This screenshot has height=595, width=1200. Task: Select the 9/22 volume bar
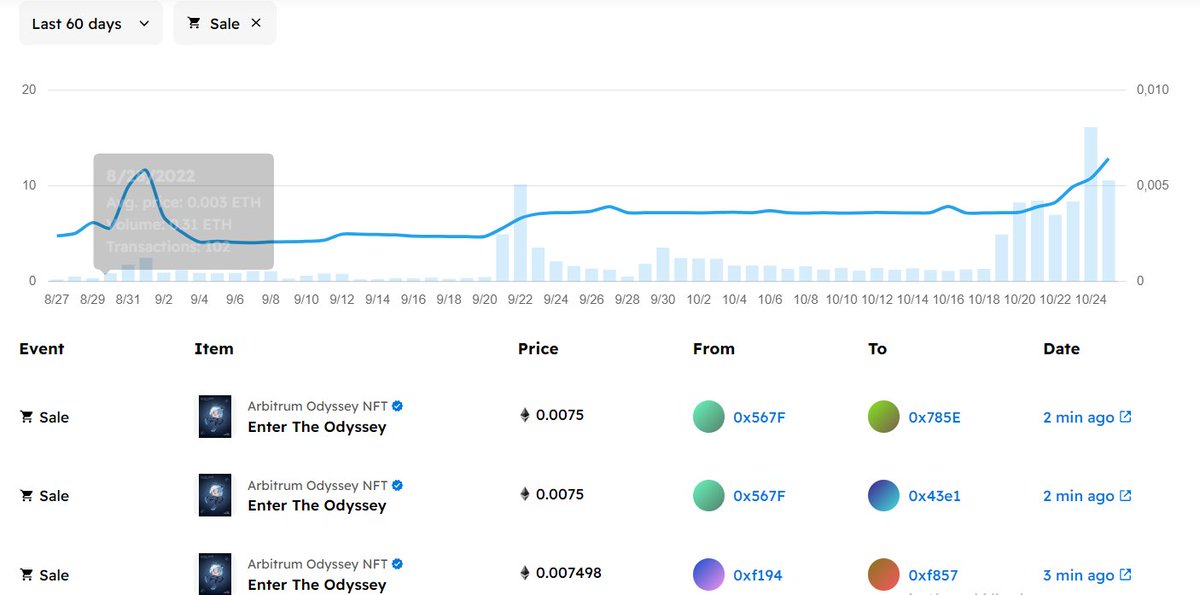coord(520,233)
